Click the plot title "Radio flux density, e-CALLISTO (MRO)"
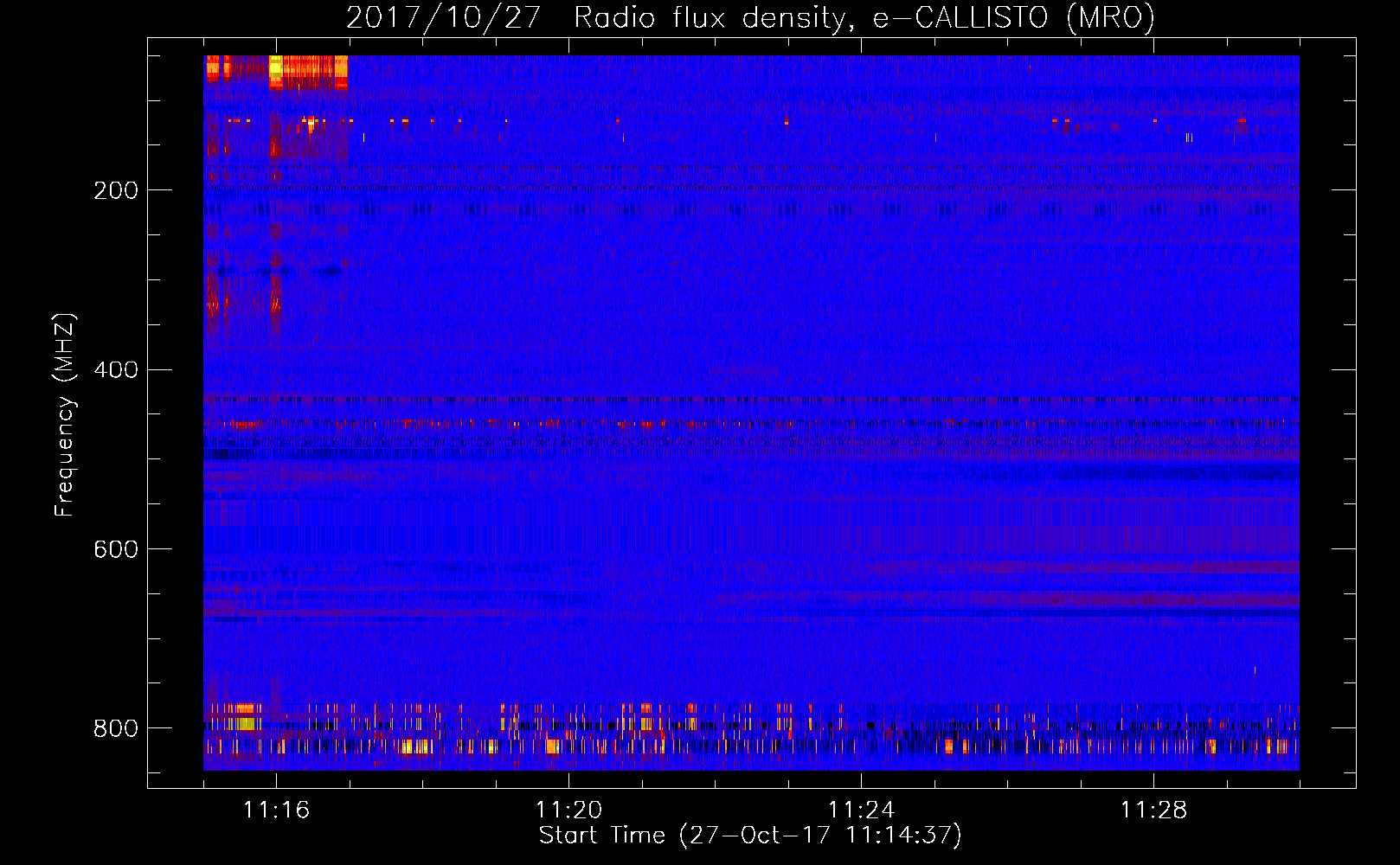 (x=864, y=17)
